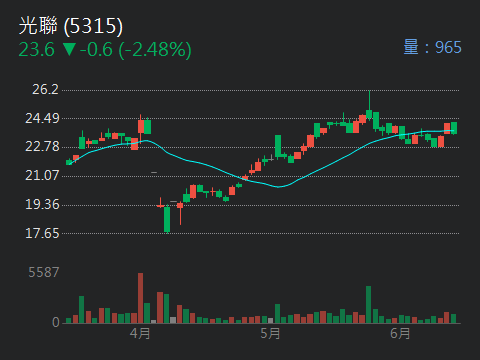Screen dimensions: 480x360
Task: Click the price change -0.6 (-2.48%)
Action: click(136, 50)
